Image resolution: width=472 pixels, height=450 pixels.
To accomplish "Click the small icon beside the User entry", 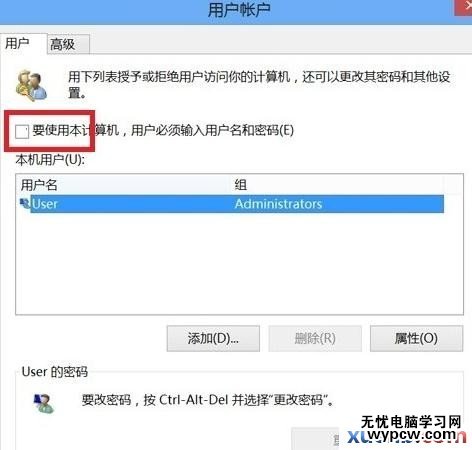I will coord(25,203).
